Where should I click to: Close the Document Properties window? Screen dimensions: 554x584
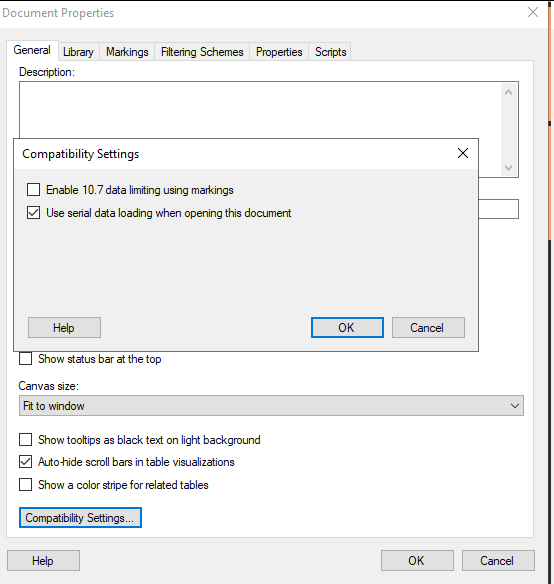[533, 12]
